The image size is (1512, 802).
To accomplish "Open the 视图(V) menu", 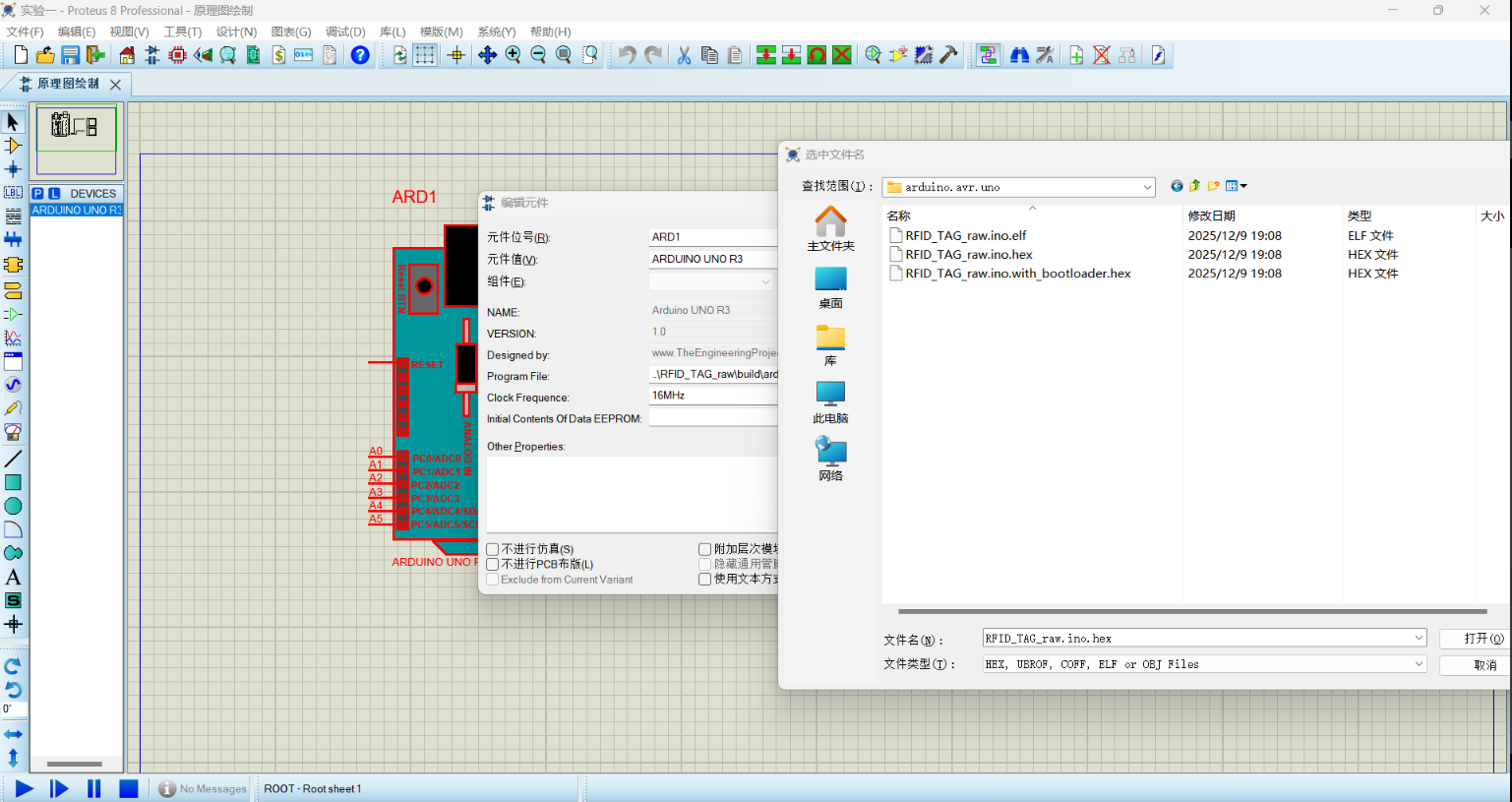I will click(129, 31).
